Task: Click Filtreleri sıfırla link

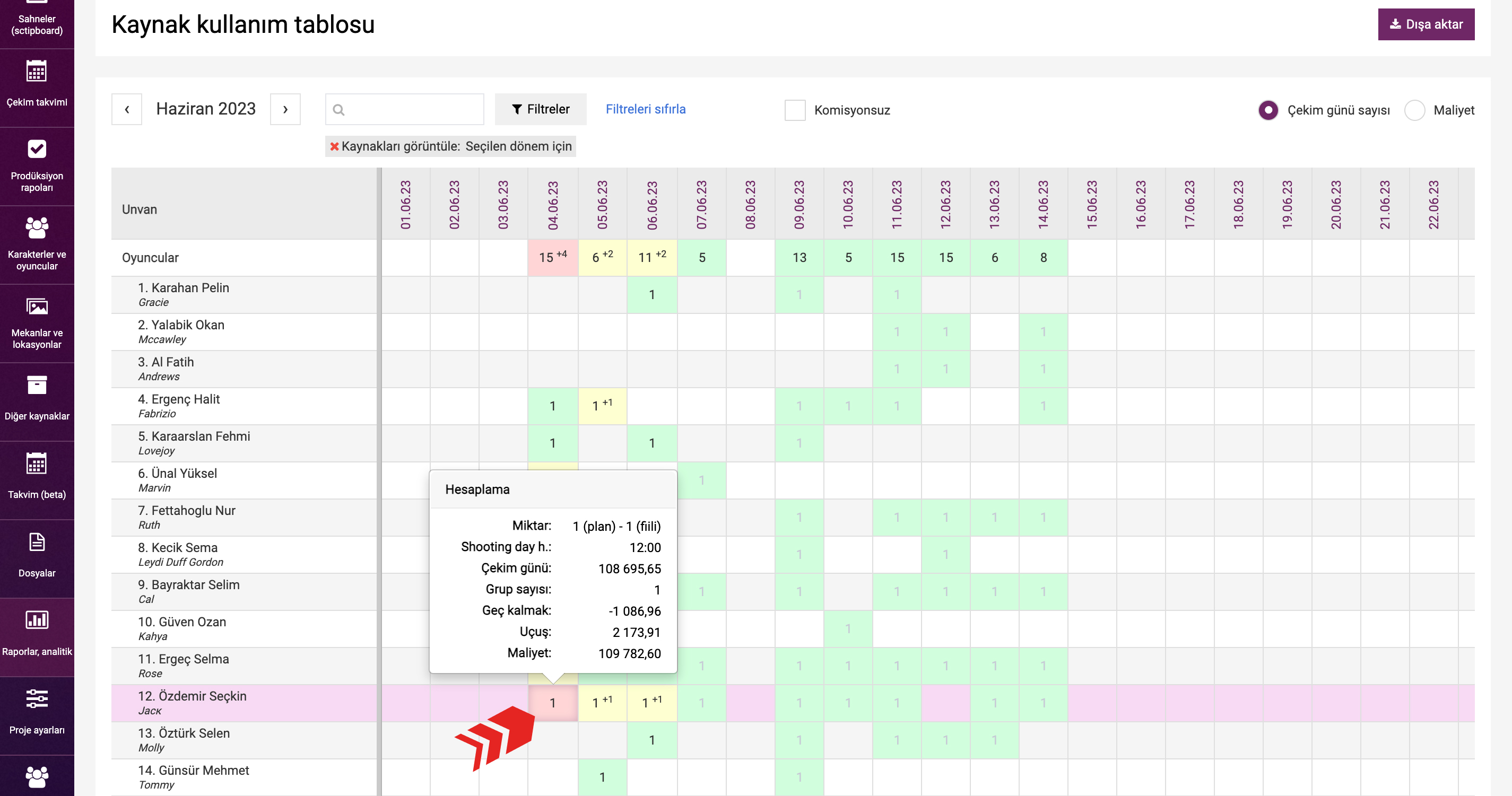Action: click(x=645, y=109)
